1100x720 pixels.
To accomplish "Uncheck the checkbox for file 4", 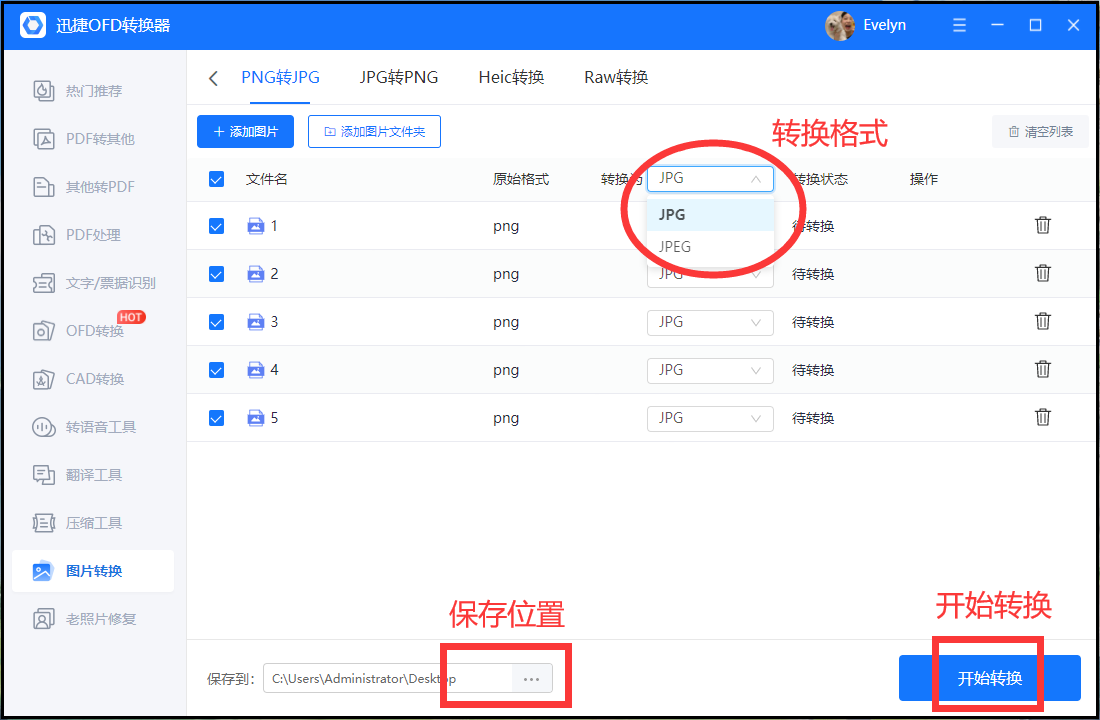I will (216, 370).
